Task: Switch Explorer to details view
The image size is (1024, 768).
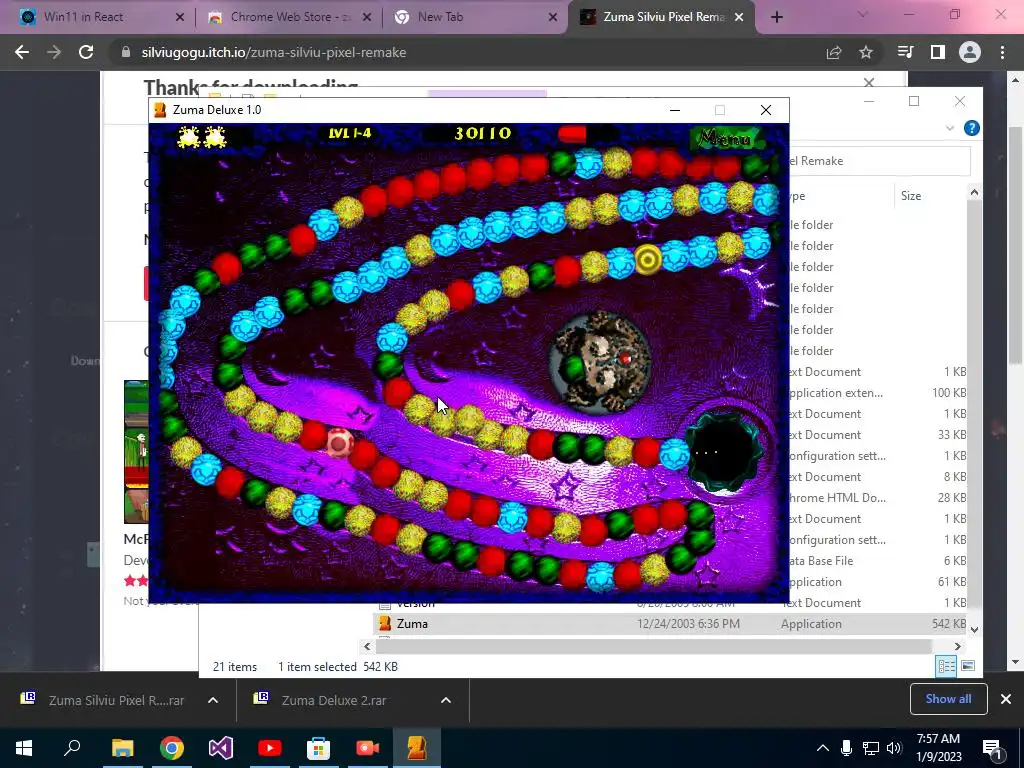Action: pyautogui.click(x=946, y=666)
